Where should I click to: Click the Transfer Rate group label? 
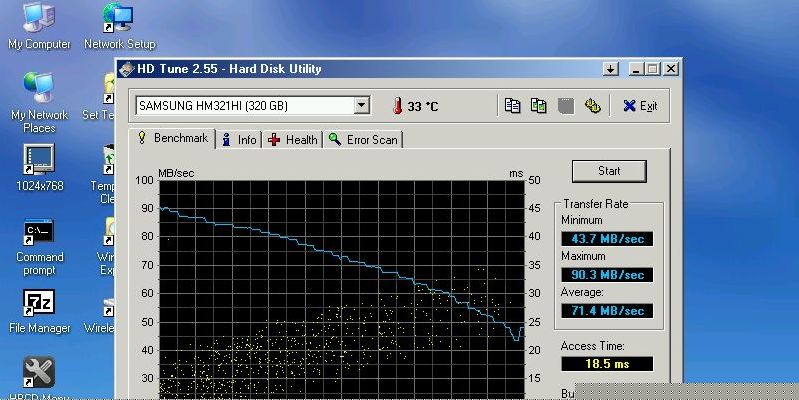[596, 204]
